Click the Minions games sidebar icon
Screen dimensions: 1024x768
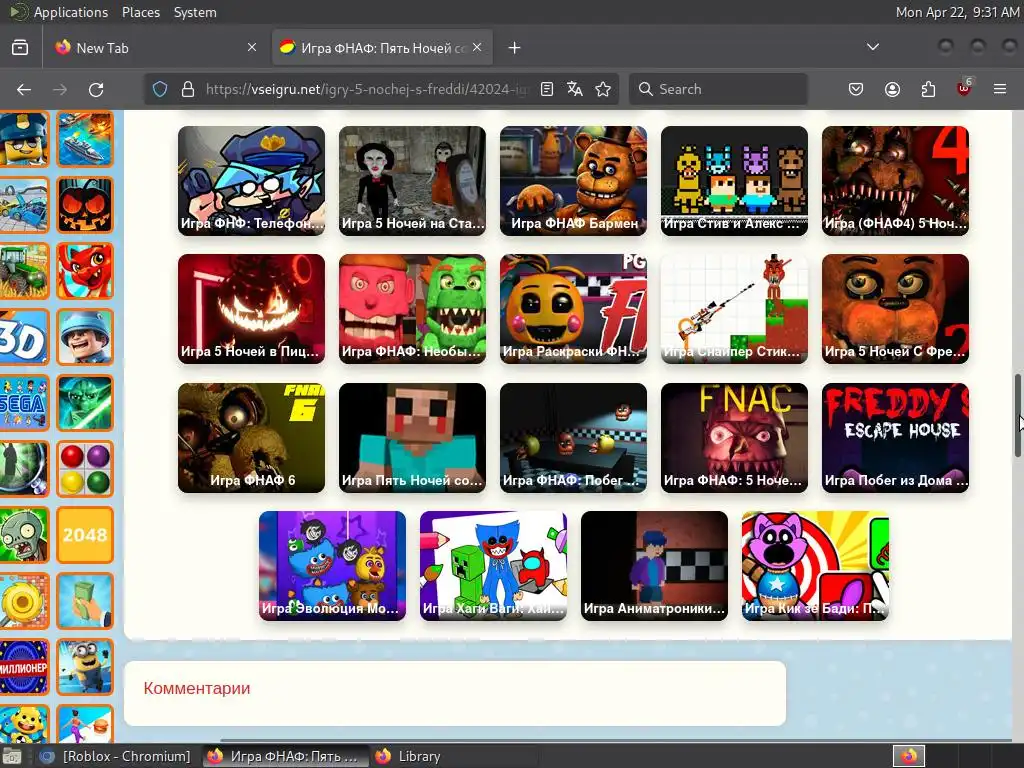pos(85,667)
